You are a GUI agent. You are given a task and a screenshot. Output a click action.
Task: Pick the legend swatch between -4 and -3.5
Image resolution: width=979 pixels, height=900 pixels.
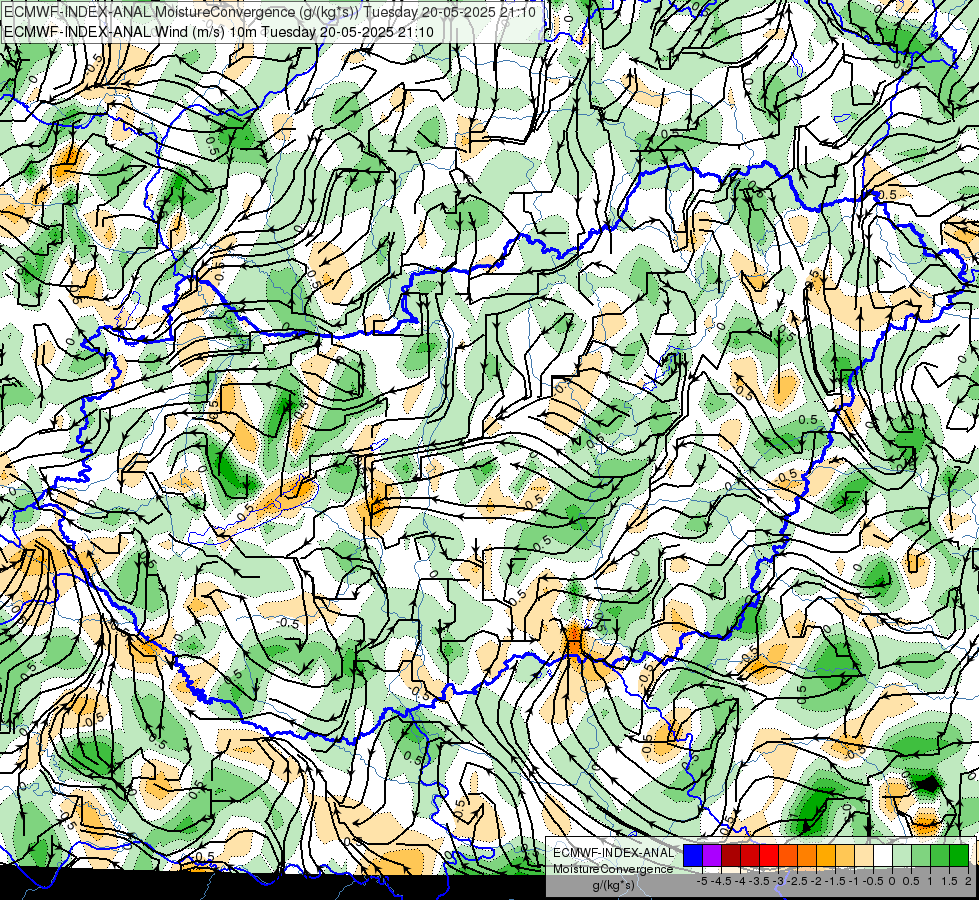click(x=750, y=855)
